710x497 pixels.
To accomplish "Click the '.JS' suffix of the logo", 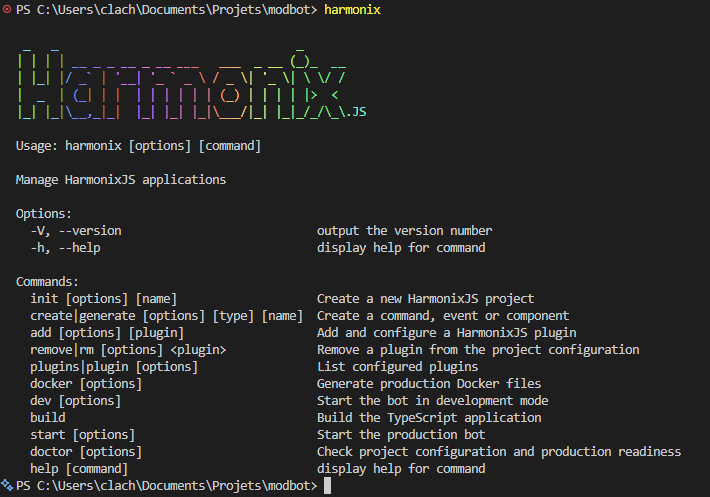I will pos(354,111).
